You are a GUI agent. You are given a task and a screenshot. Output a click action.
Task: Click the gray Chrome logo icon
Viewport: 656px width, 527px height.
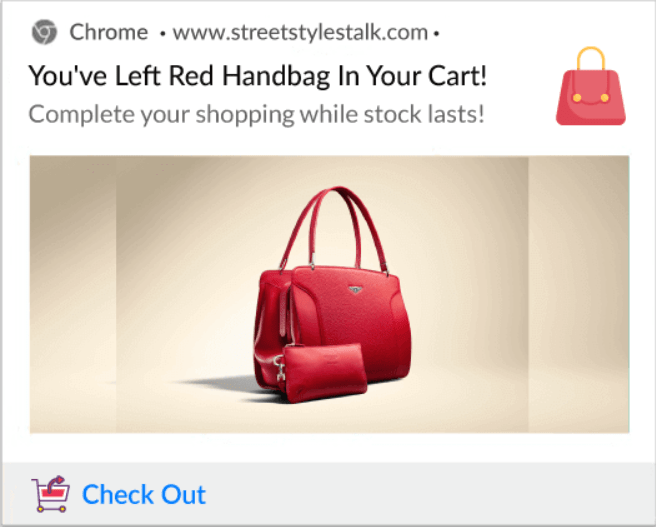pyautogui.click(x=44, y=32)
